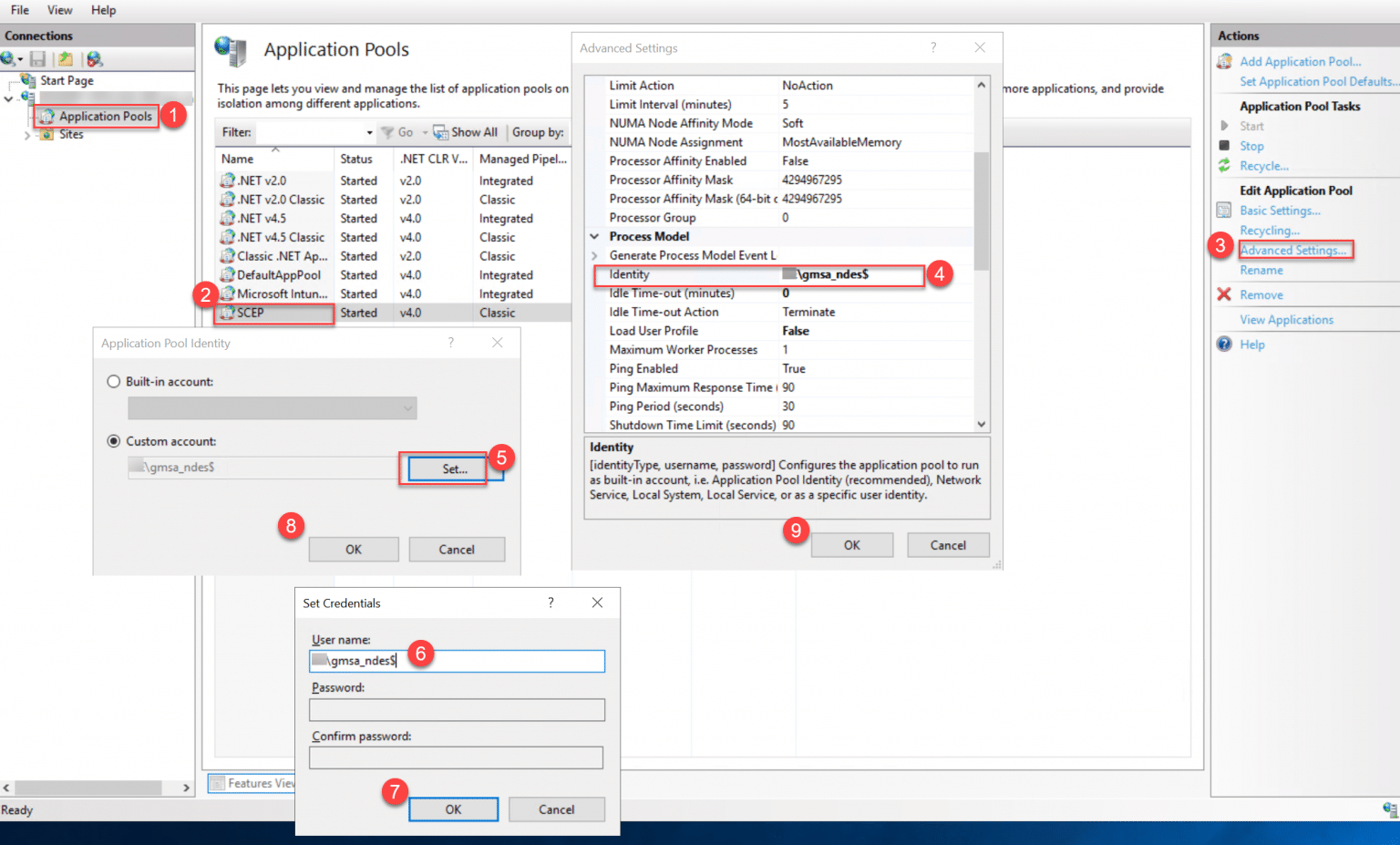Collapse the Process Model section

click(x=593, y=235)
